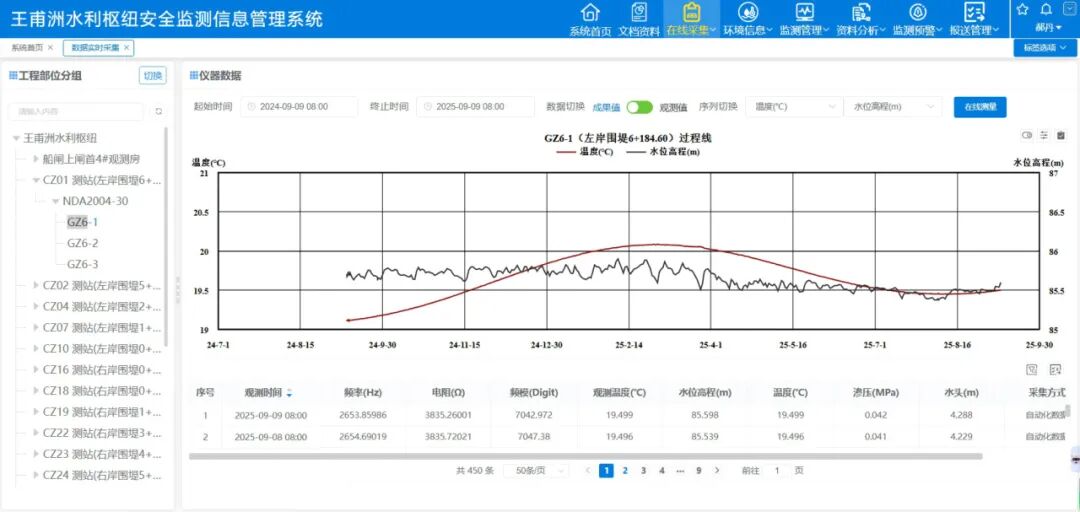
Task: Click second table tool icon below chart
Action: (1055, 370)
